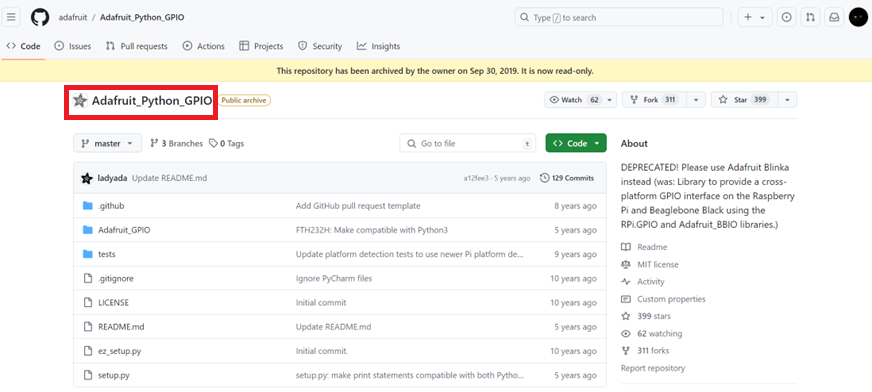Open the green Code dropdown button
The height and width of the screenshot is (392, 872).
pyautogui.click(x=576, y=143)
